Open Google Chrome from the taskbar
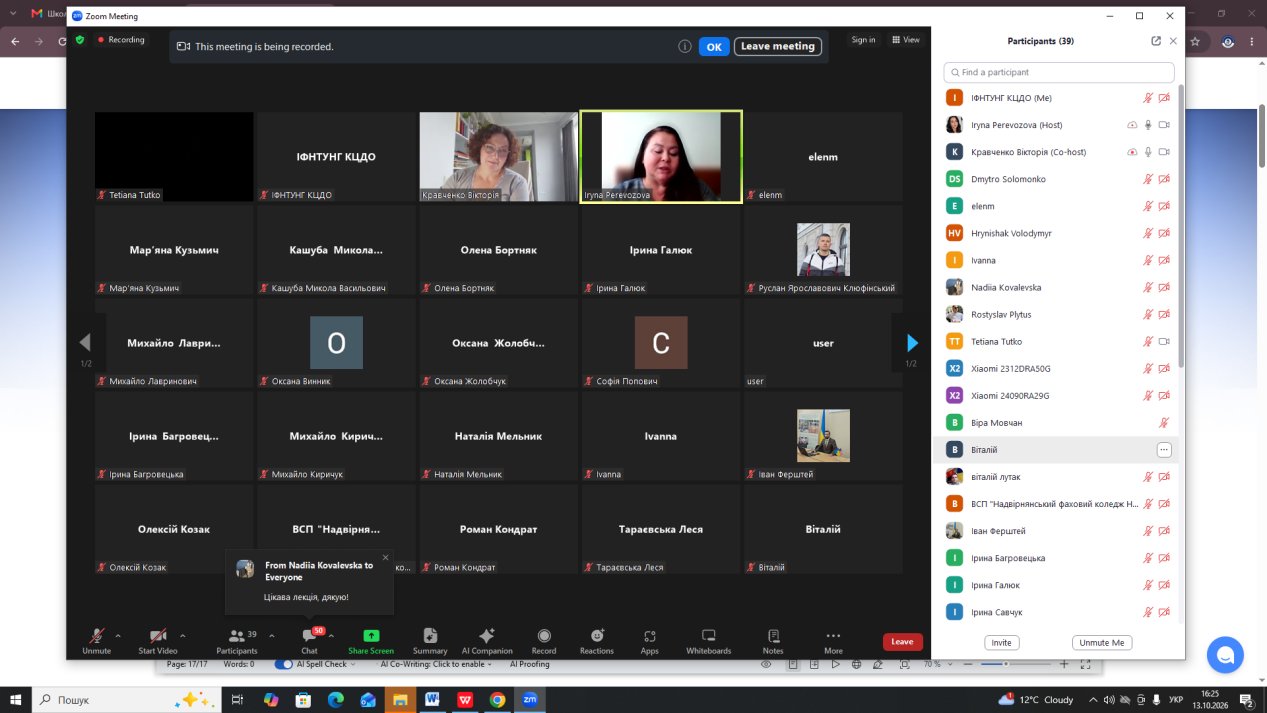 click(x=497, y=700)
